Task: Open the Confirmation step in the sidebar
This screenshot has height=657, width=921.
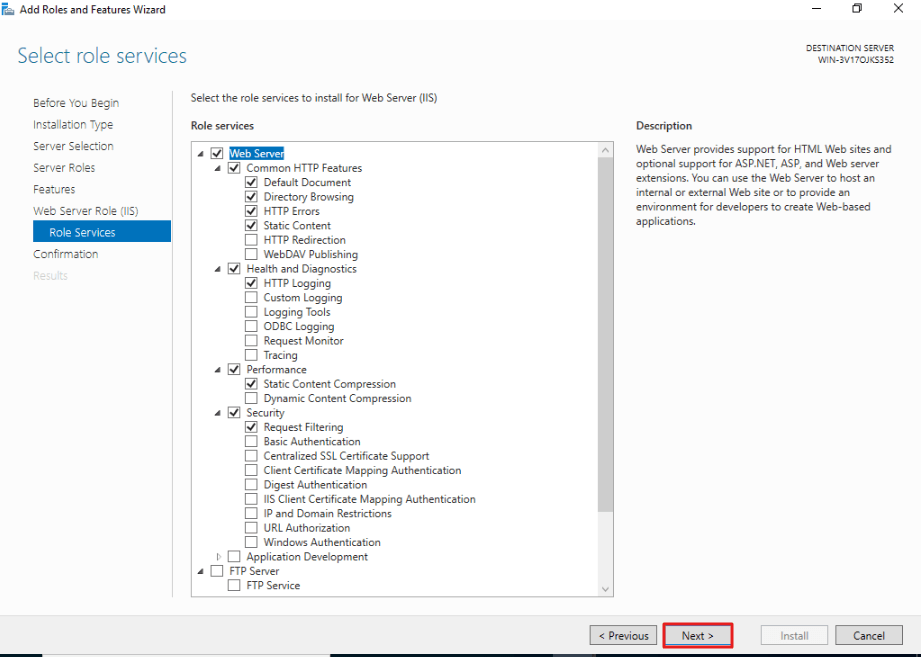Action: (x=66, y=254)
